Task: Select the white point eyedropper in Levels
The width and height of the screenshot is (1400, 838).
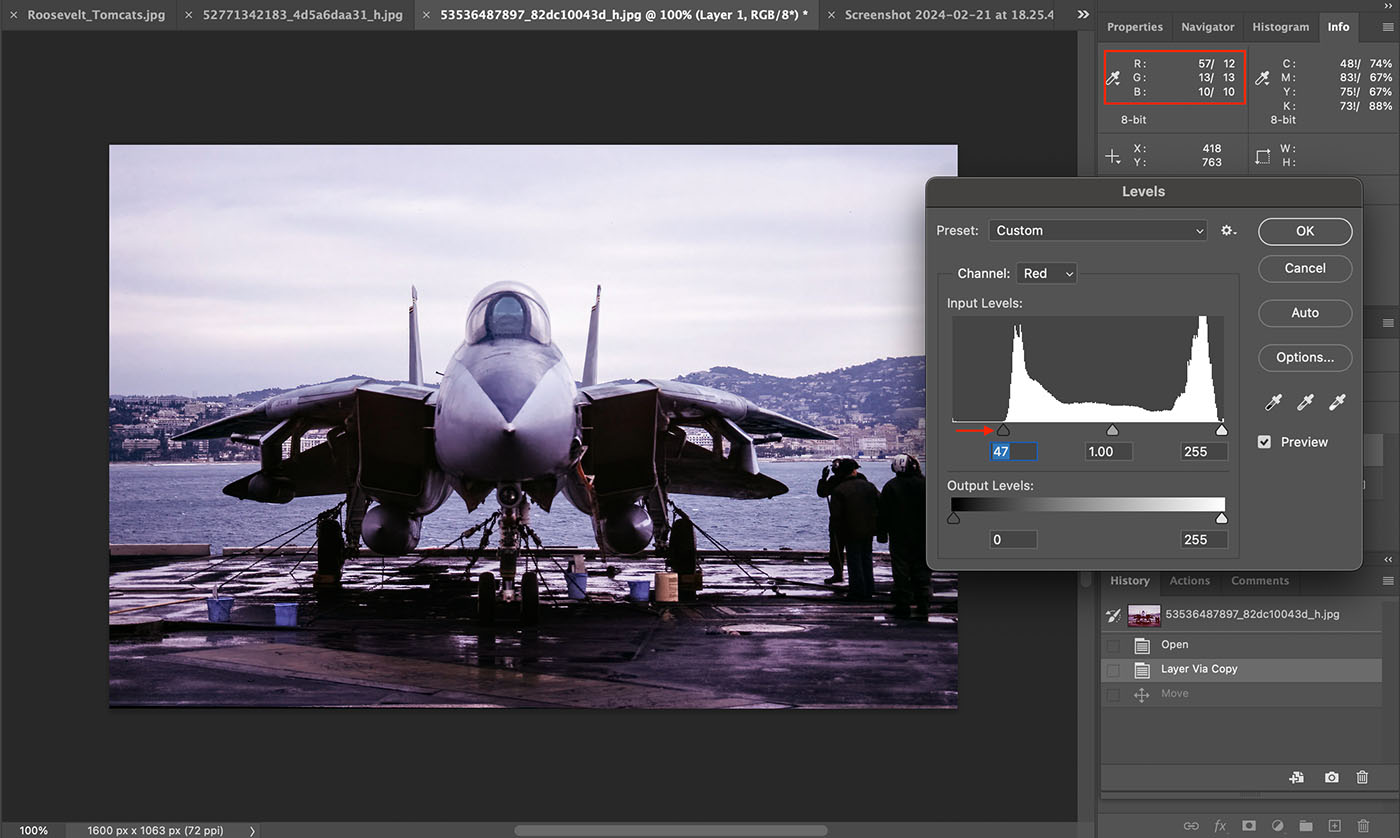Action: [1337, 403]
